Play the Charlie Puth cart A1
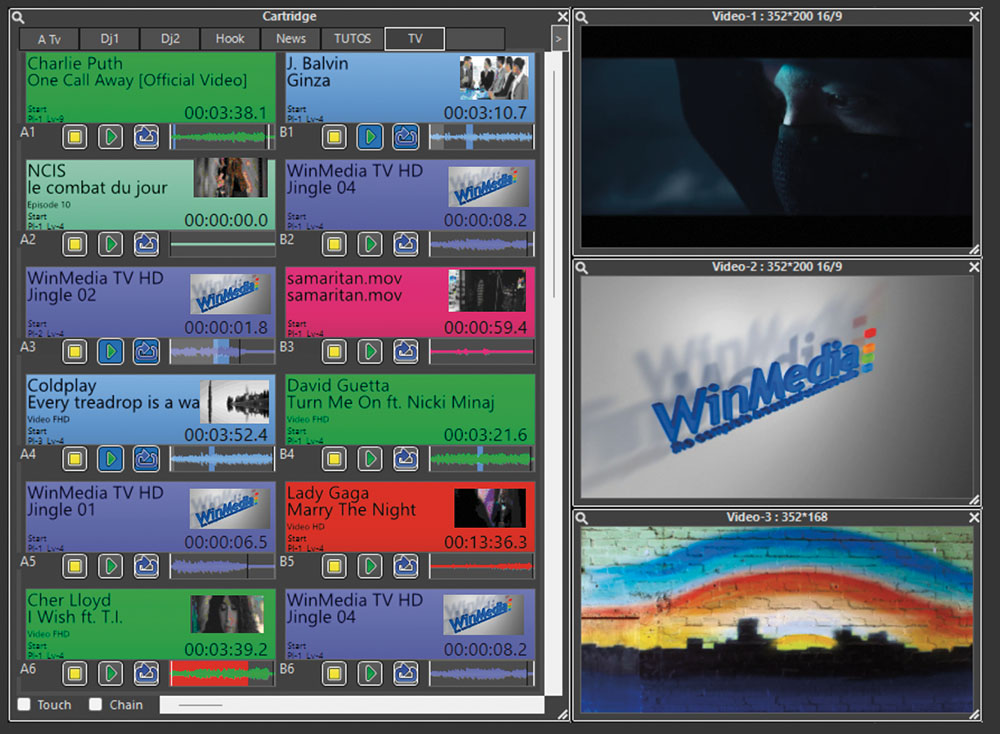This screenshot has height=734, width=1000. point(110,136)
